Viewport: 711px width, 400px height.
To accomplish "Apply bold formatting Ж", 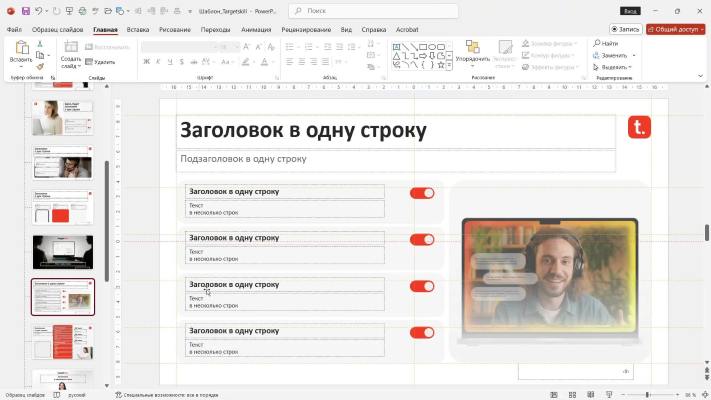I will pyautogui.click(x=146, y=62).
